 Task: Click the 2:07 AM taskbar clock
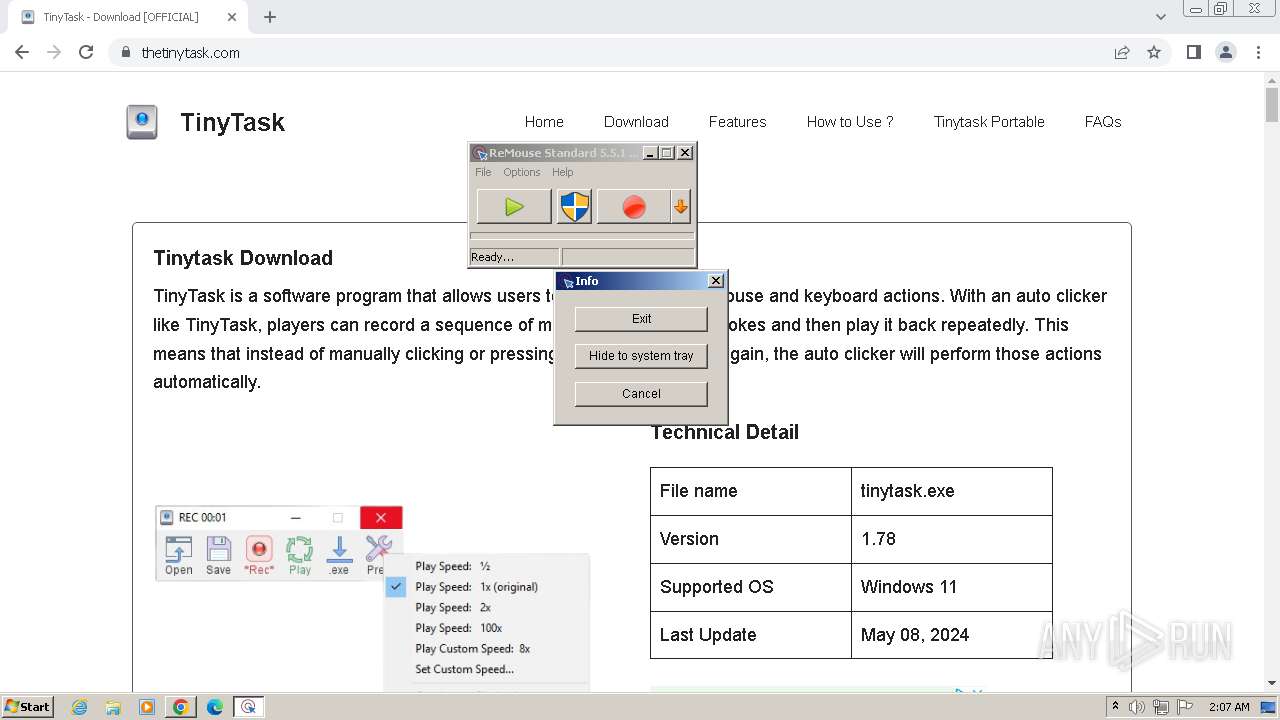(x=1230, y=707)
